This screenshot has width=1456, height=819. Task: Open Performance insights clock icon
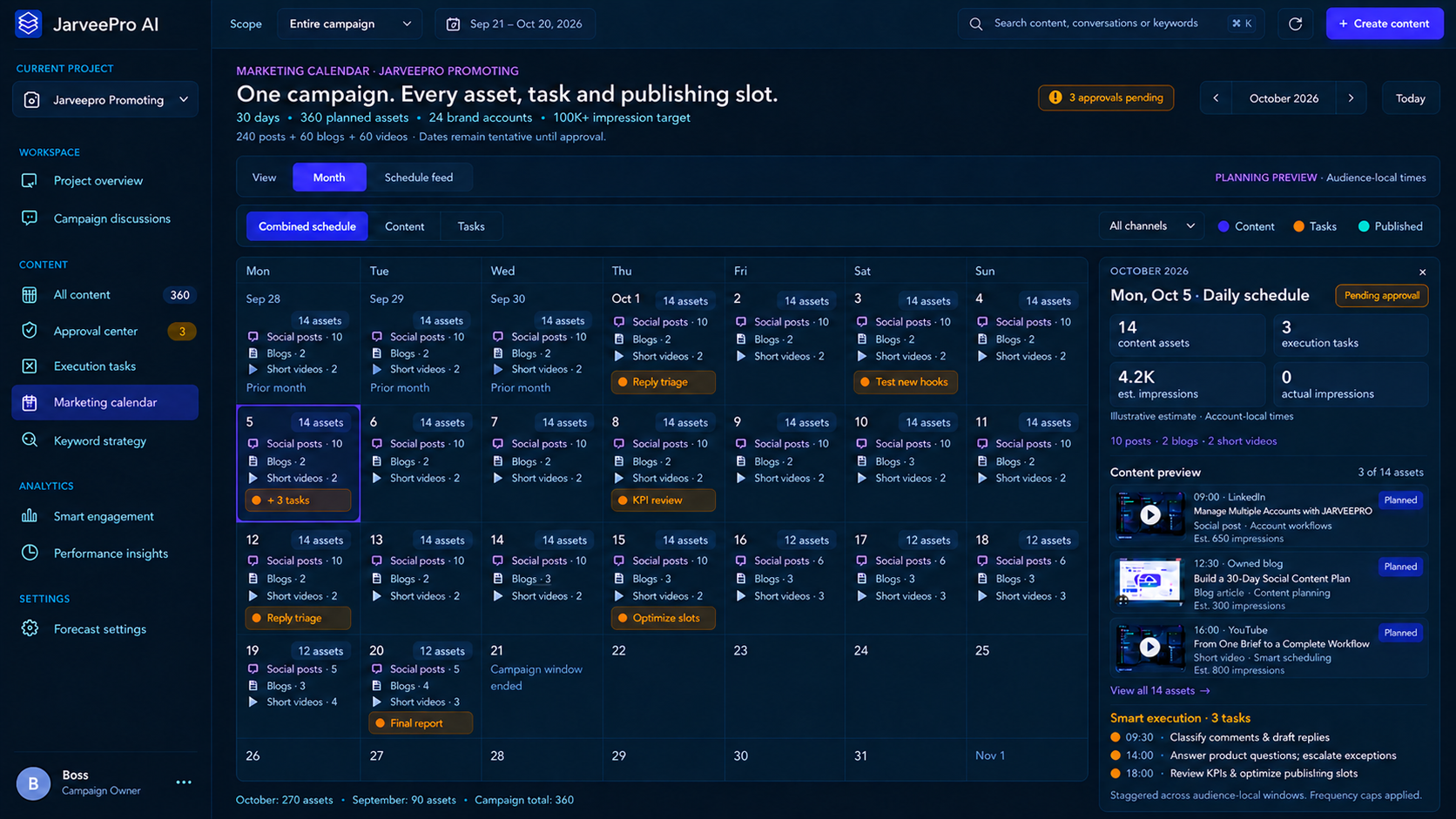tap(30, 553)
